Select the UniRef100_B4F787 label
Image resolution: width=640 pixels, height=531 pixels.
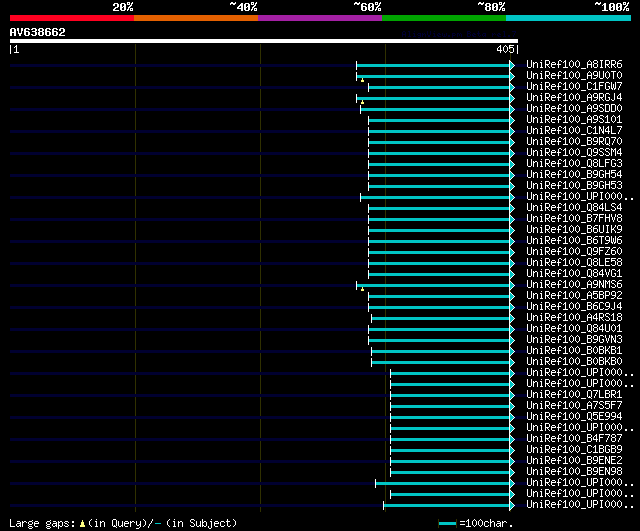pyautogui.click(x=574, y=439)
